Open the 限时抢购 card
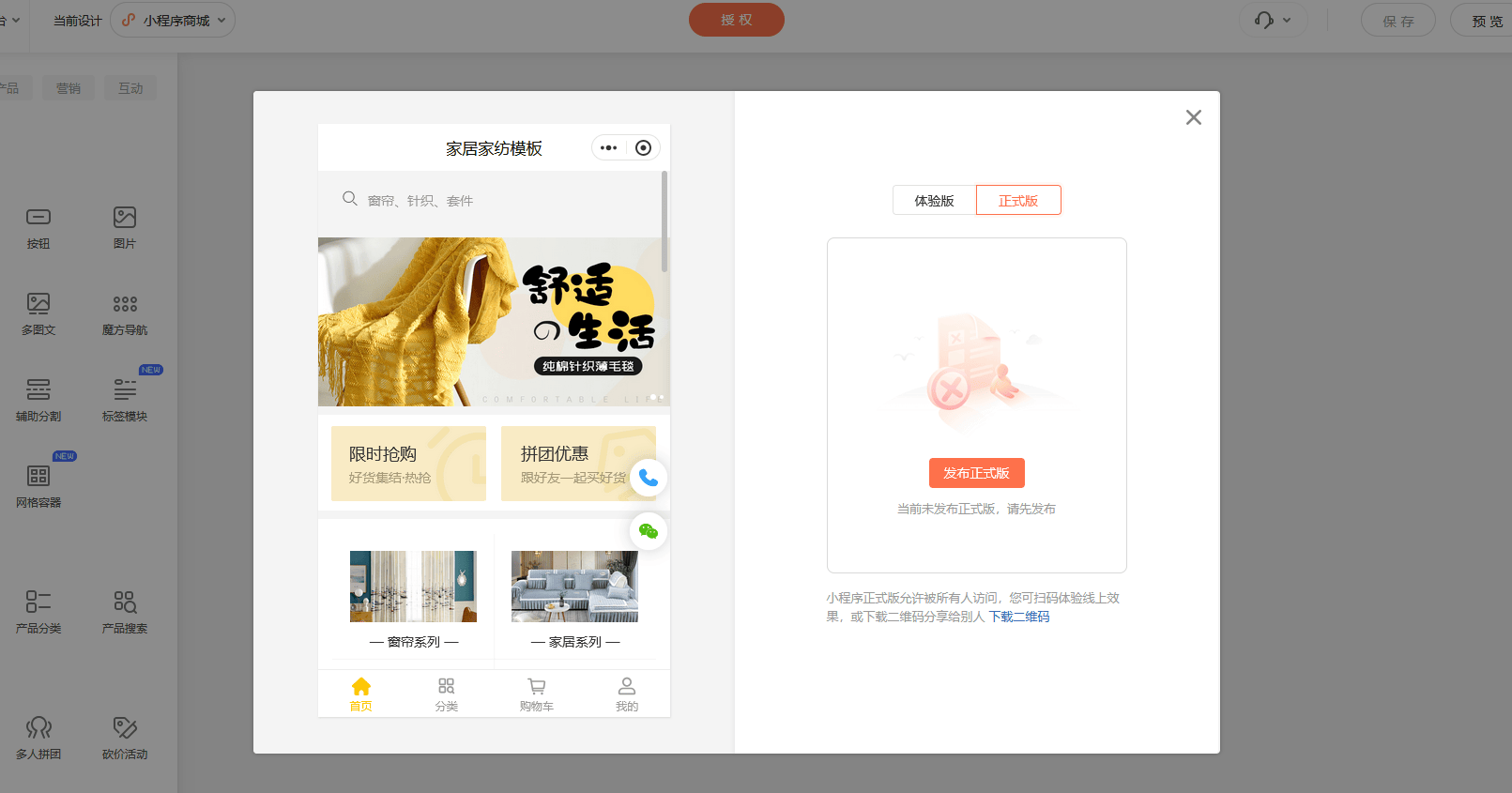Image resolution: width=1512 pixels, height=793 pixels. tap(409, 464)
